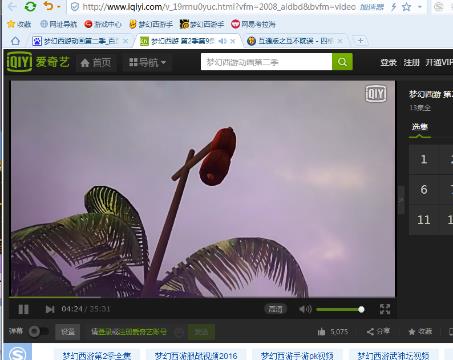Expand the 导航 navigation dropdown
The width and height of the screenshot is (453, 360).
point(147,62)
